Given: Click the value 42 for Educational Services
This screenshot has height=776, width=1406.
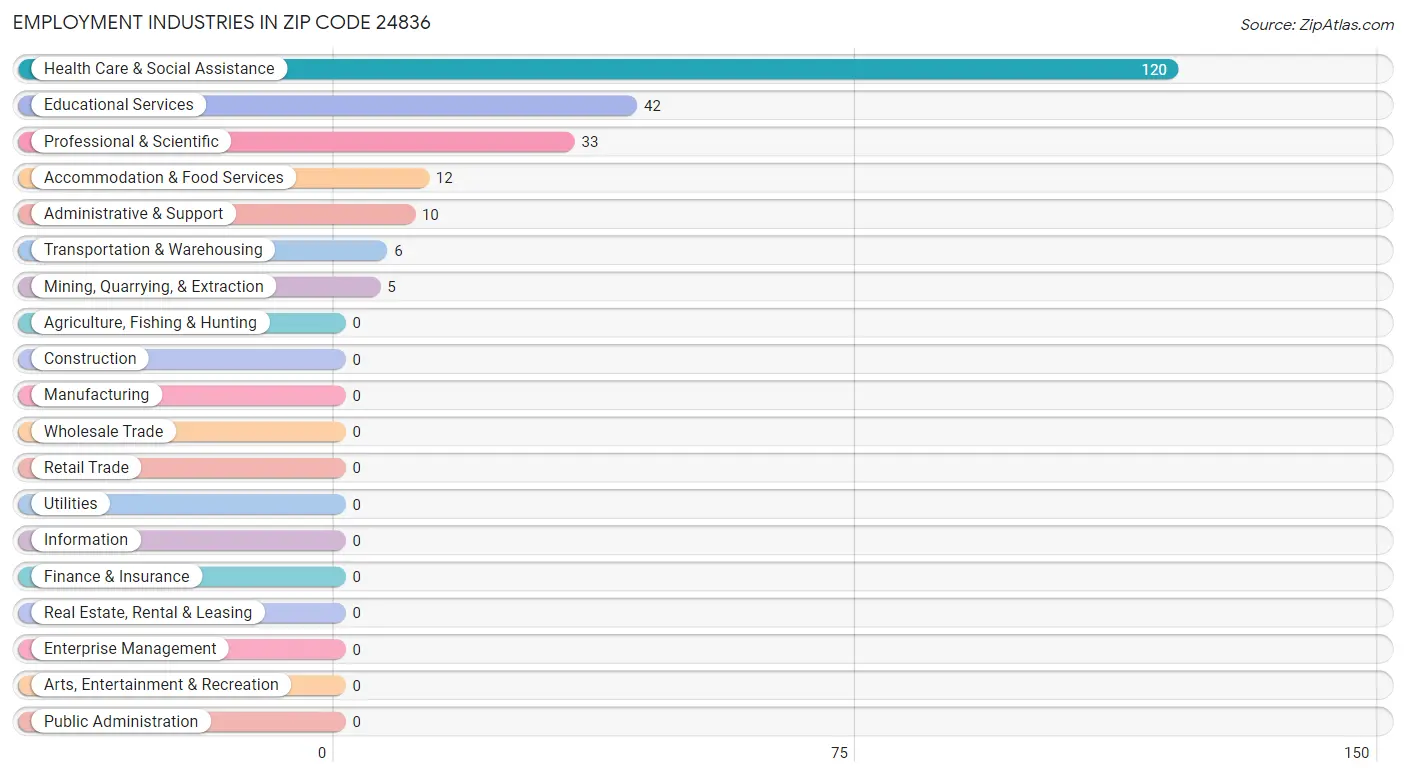Looking at the screenshot, I should pos(652,105).
